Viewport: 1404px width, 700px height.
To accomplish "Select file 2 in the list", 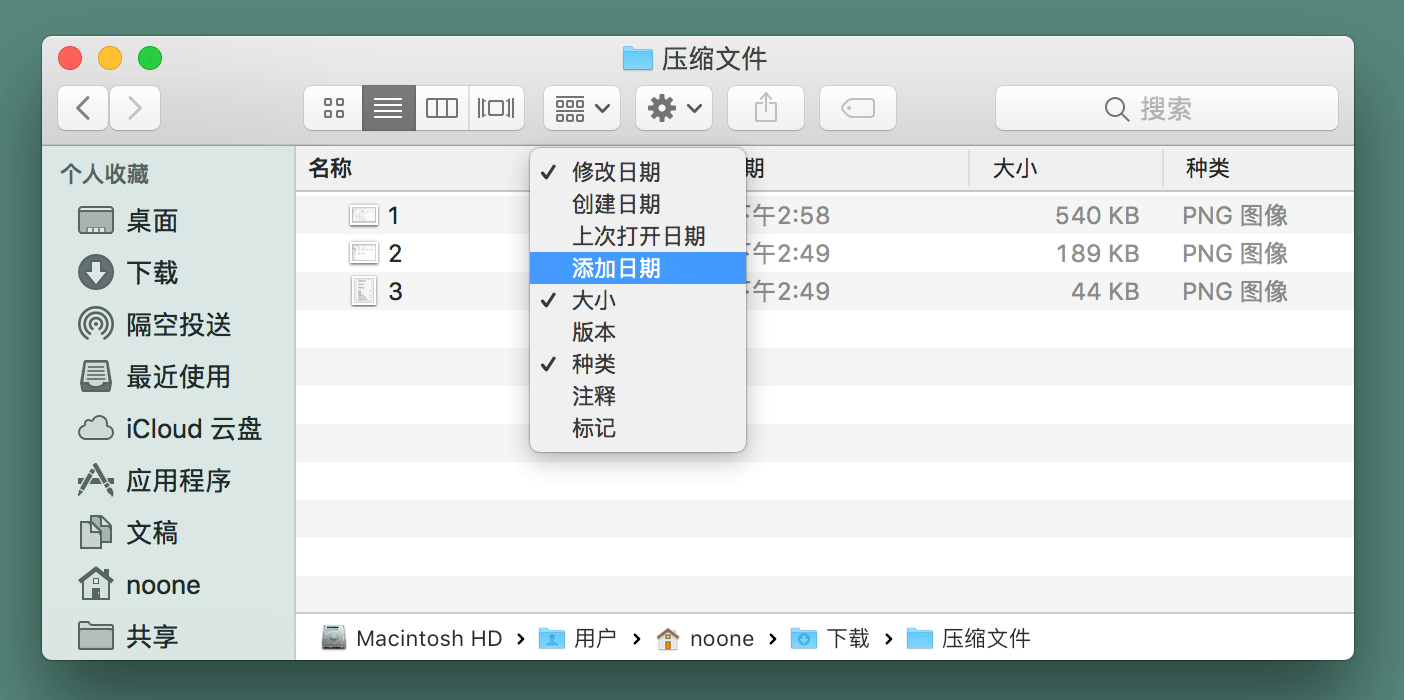I will pos(395,254).
